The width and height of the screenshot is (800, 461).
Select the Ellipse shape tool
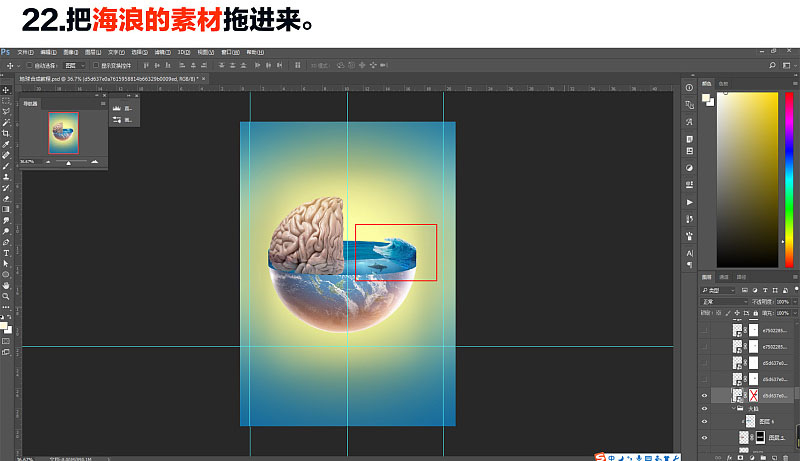point(6,275)
